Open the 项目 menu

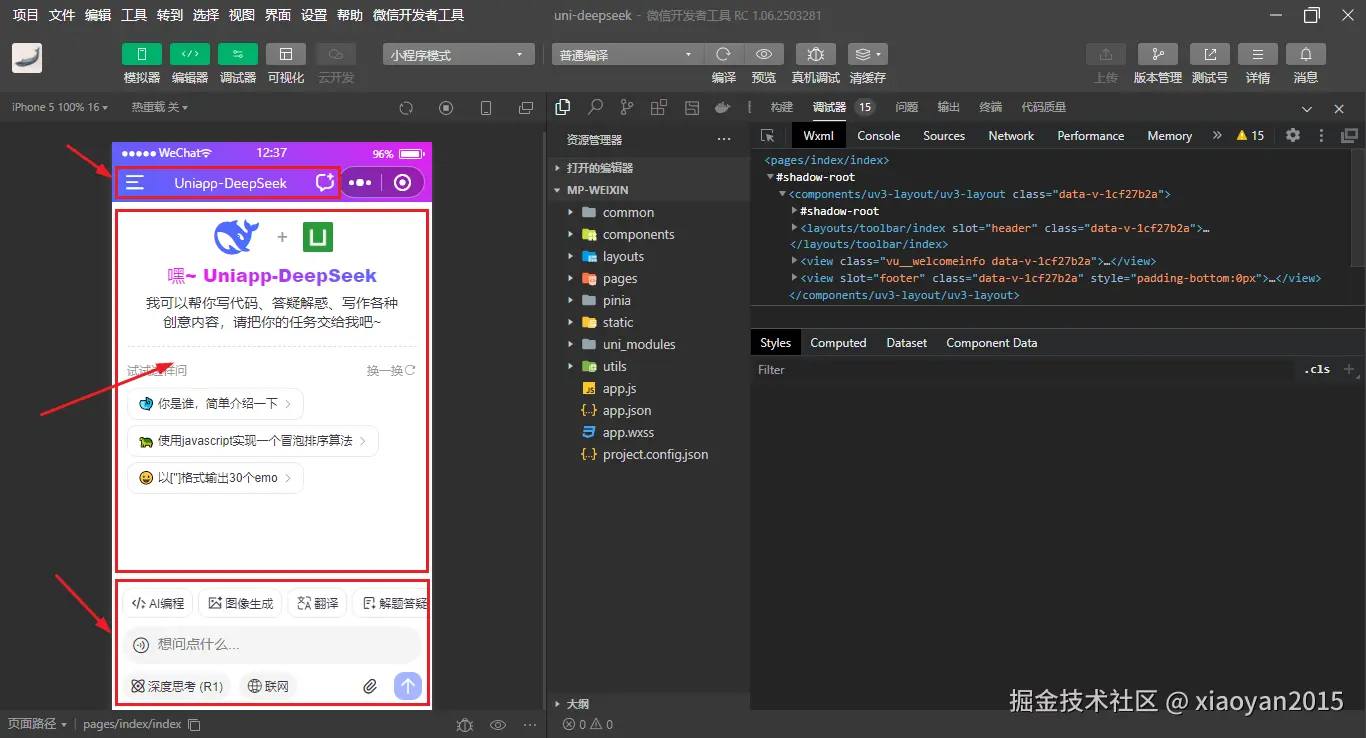point(26,15)
